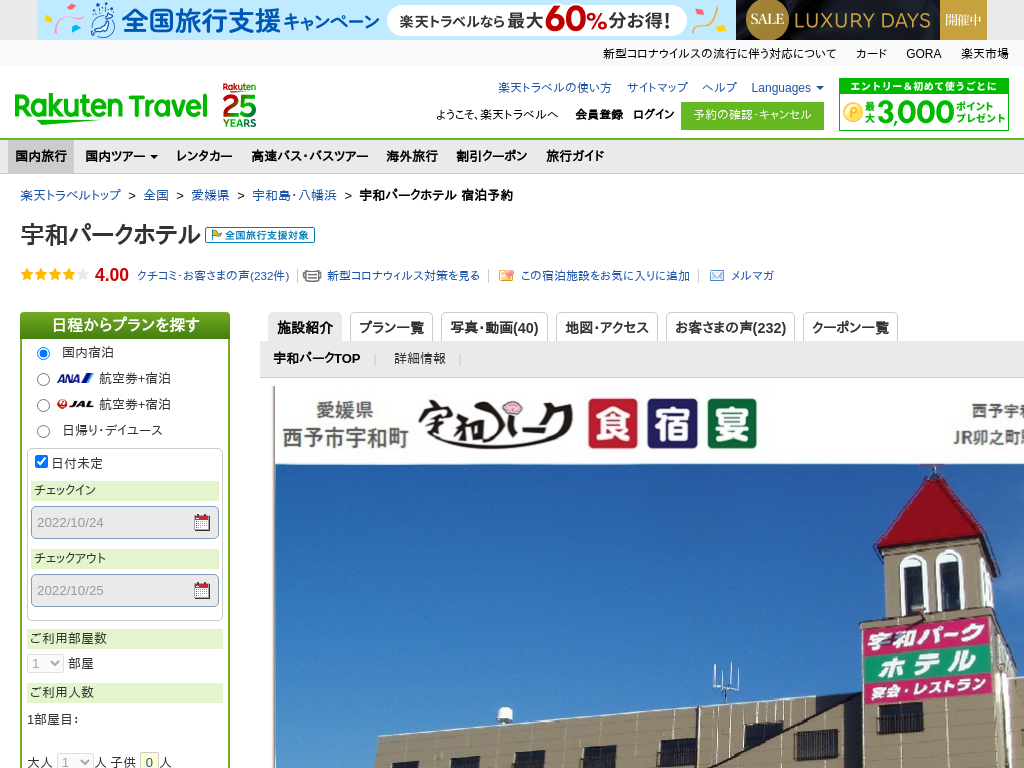
Task: Open the room count dropdown
Action: (x=46, y=663)
